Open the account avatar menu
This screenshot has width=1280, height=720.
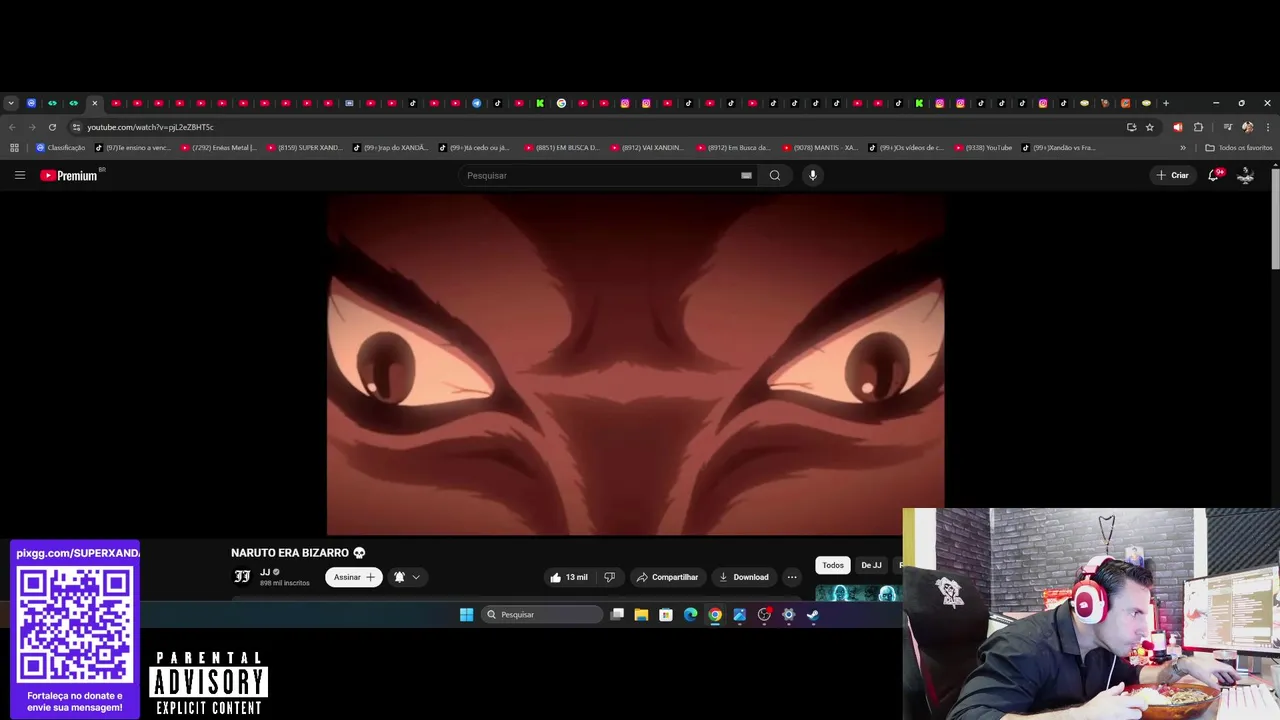tap(1246, 175)
